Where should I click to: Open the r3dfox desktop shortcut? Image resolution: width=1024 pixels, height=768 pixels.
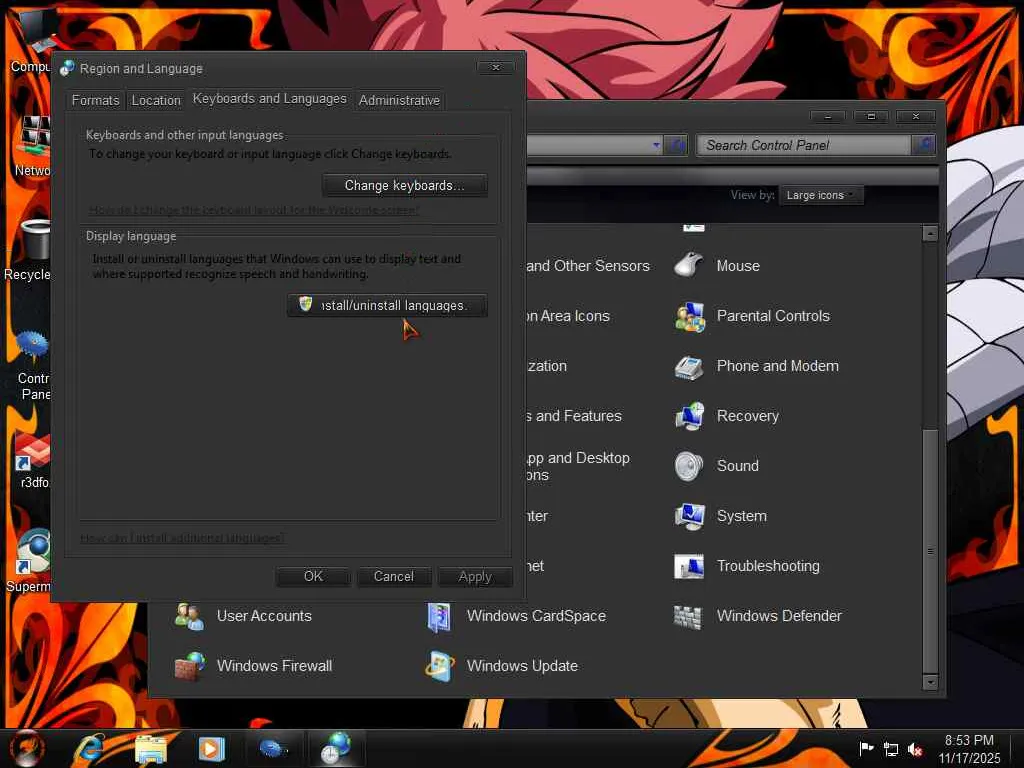(x=33, y=462)
